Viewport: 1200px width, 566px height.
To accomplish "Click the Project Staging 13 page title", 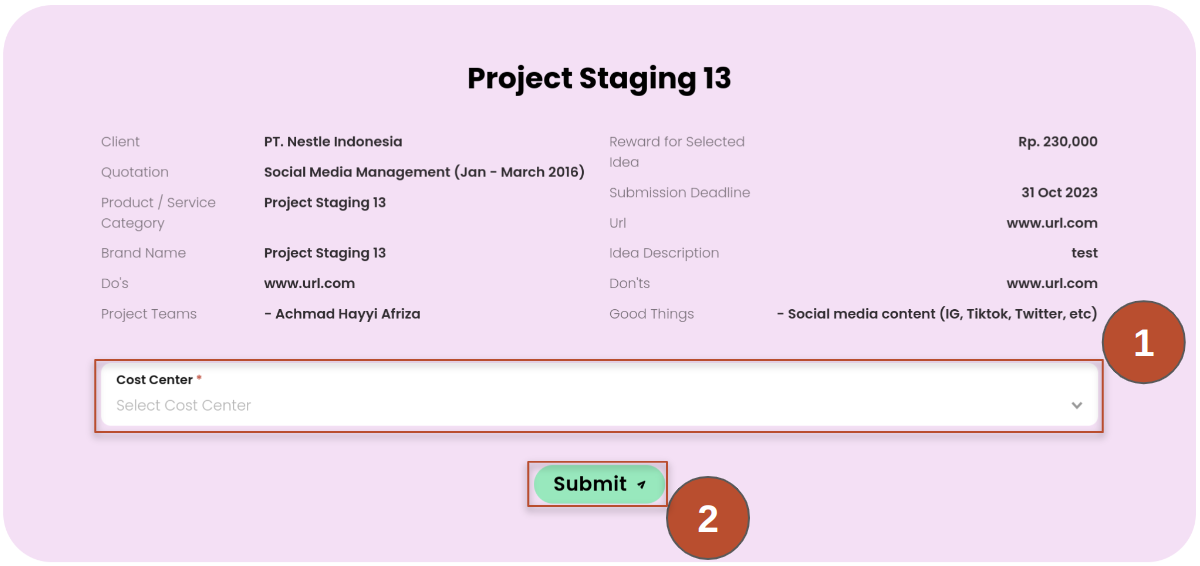I will tap(599, 78).
